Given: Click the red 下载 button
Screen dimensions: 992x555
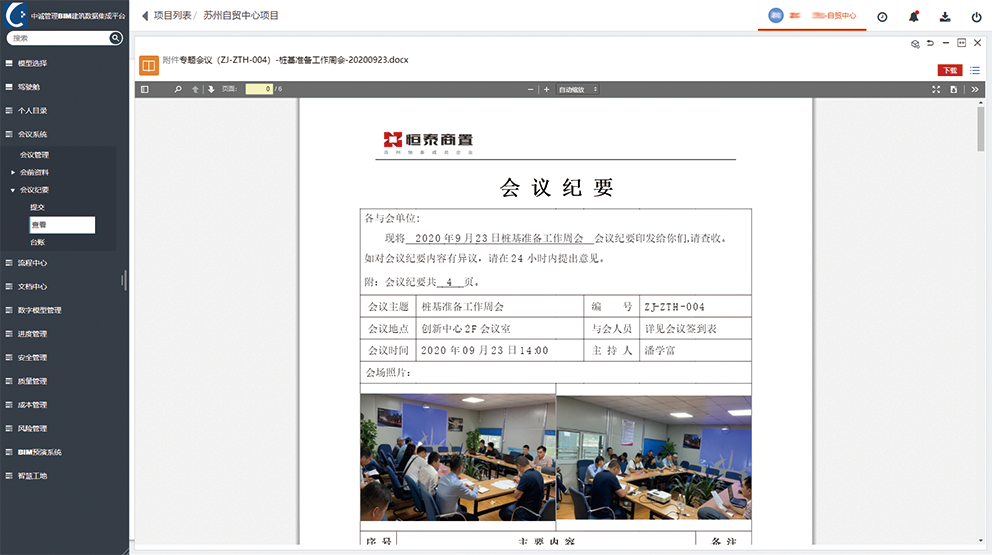Looking at the screenshot, I should tap(949, 70).
